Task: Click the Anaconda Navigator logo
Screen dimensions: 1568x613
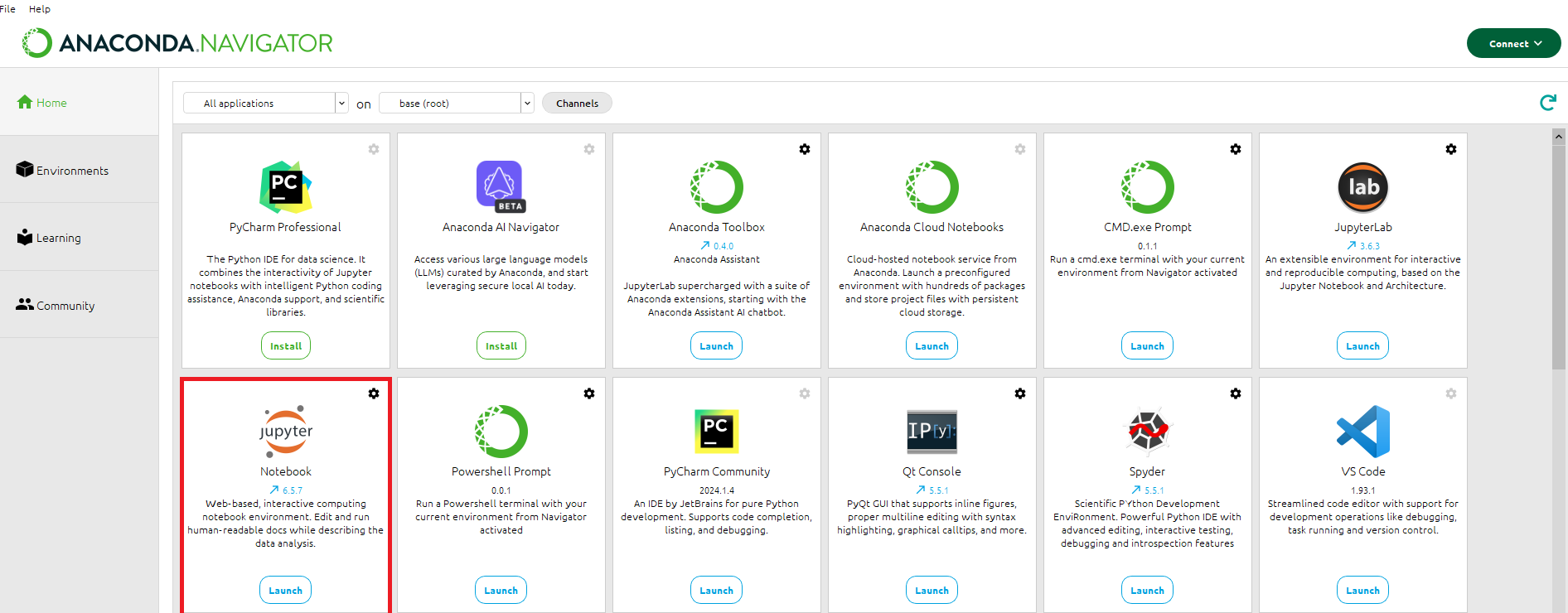Action: 177,43
